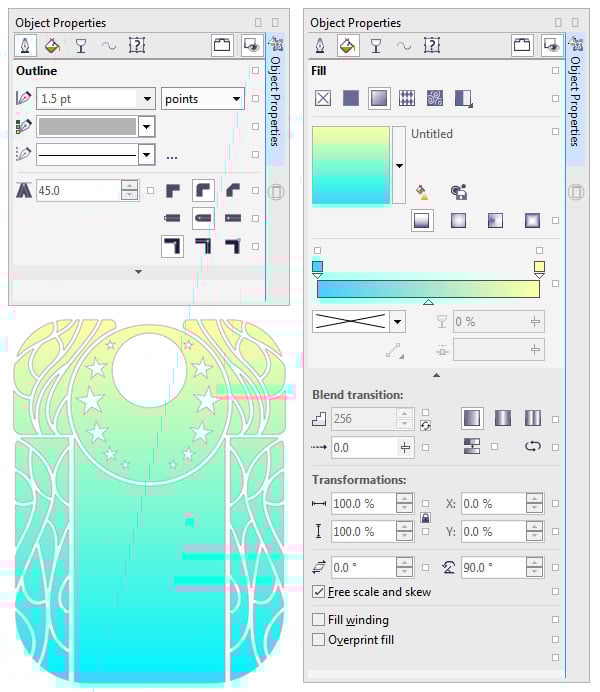
Task: Click the gradient color band
Action: click(428, 289)
